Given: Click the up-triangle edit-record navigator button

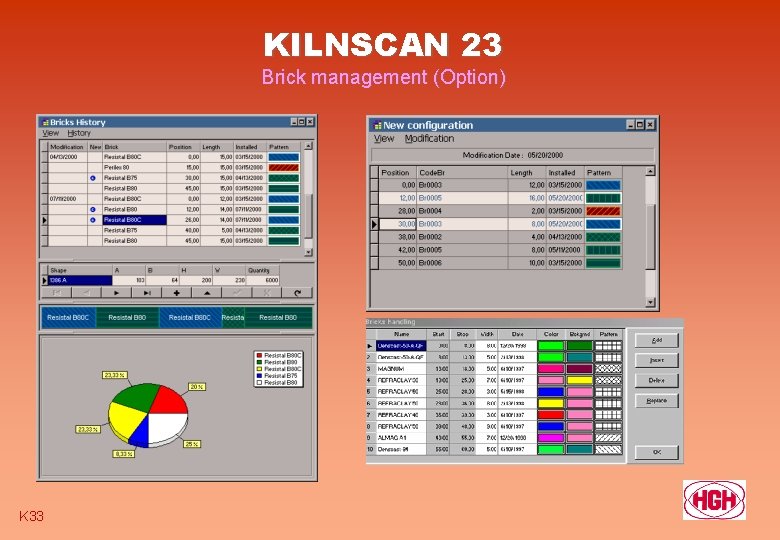Looking at the screenshot, I should [207, 293].
